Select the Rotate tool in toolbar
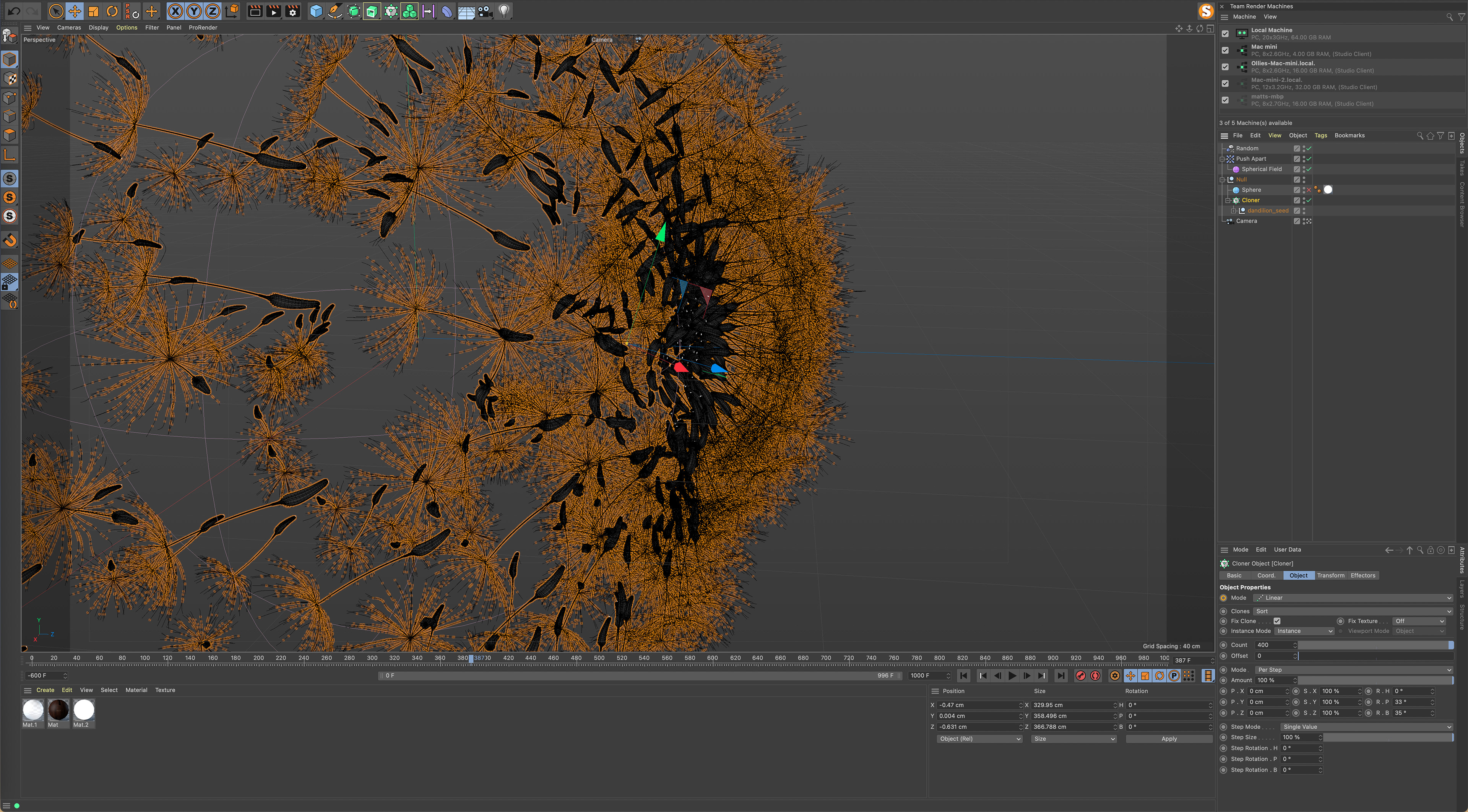The height and width of the screenshot is (812, 1468). [x=112, y=11]
